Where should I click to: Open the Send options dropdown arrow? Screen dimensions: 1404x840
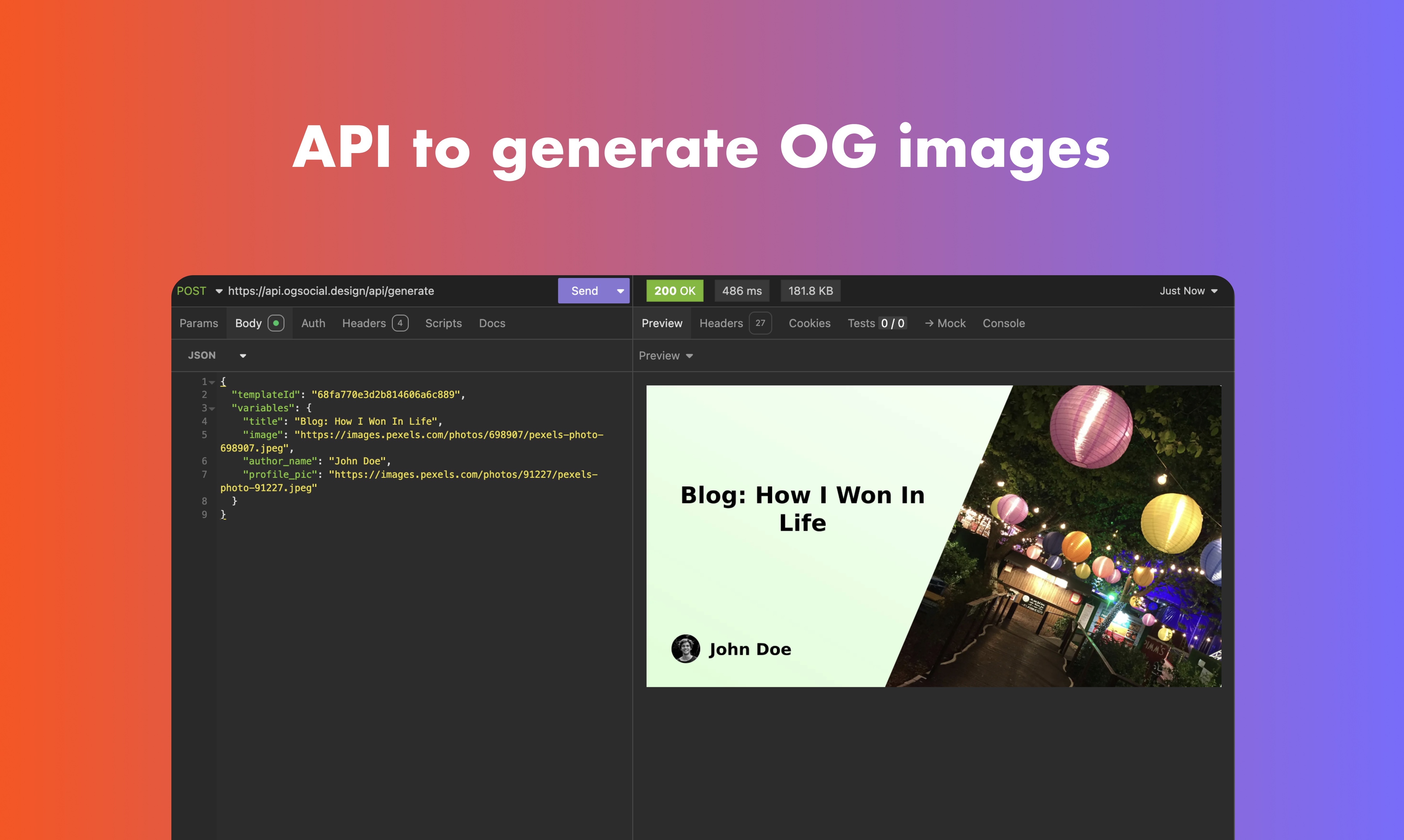coord(620,291)
